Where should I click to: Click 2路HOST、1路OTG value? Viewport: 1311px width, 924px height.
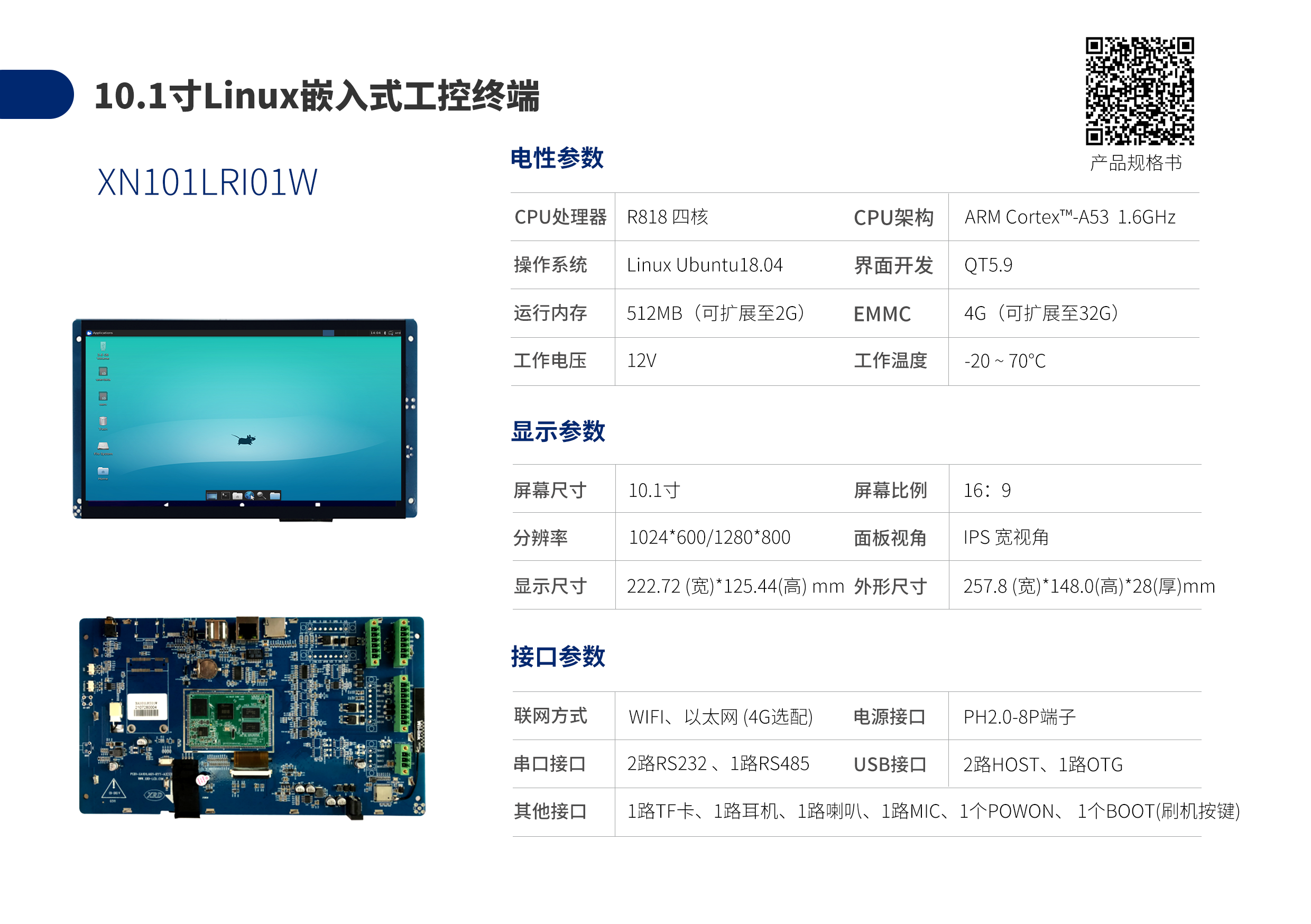tap(1043, 765)
